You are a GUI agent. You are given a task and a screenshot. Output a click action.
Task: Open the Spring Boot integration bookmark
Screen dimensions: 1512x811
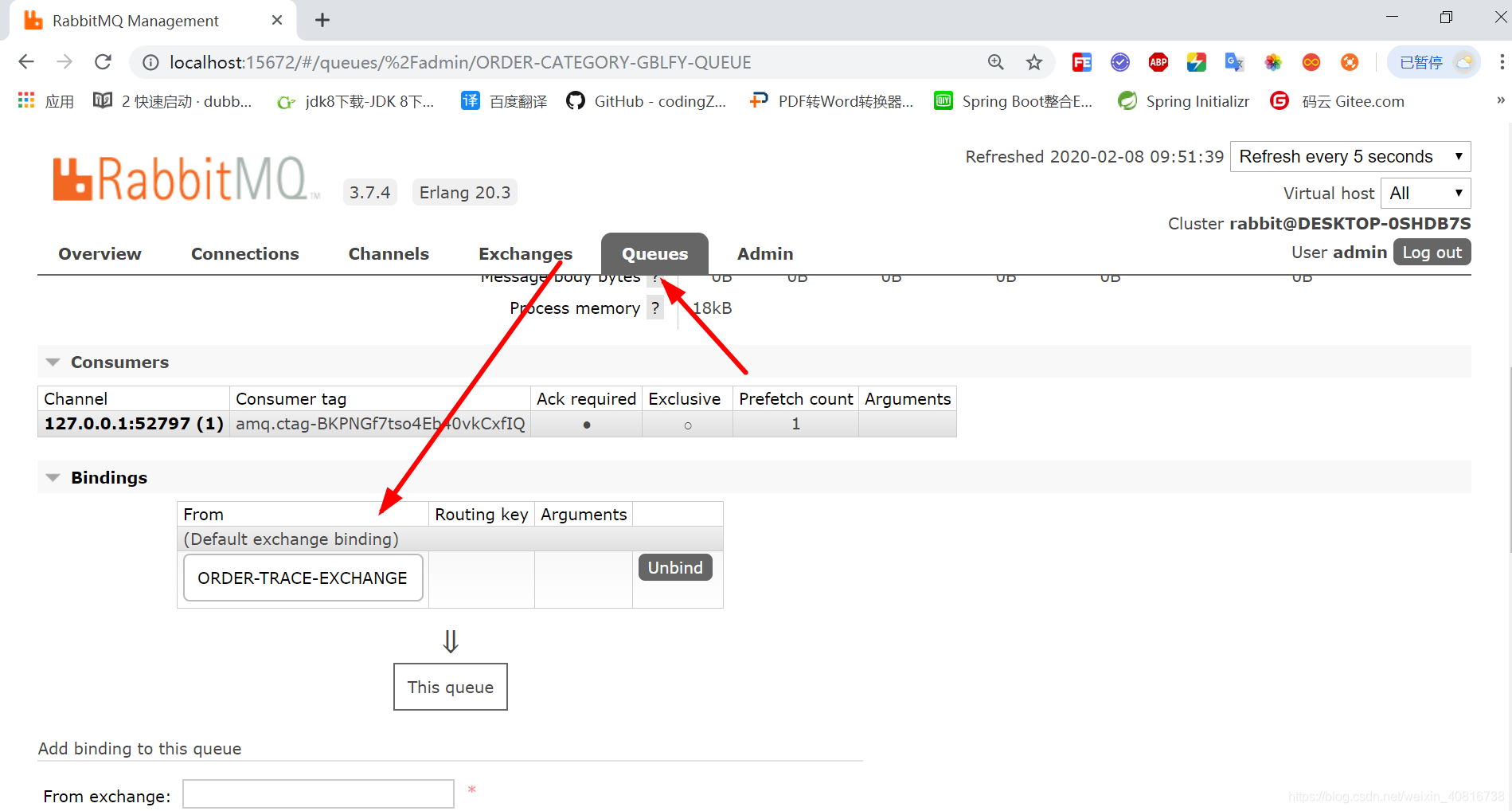(1014, 101)
